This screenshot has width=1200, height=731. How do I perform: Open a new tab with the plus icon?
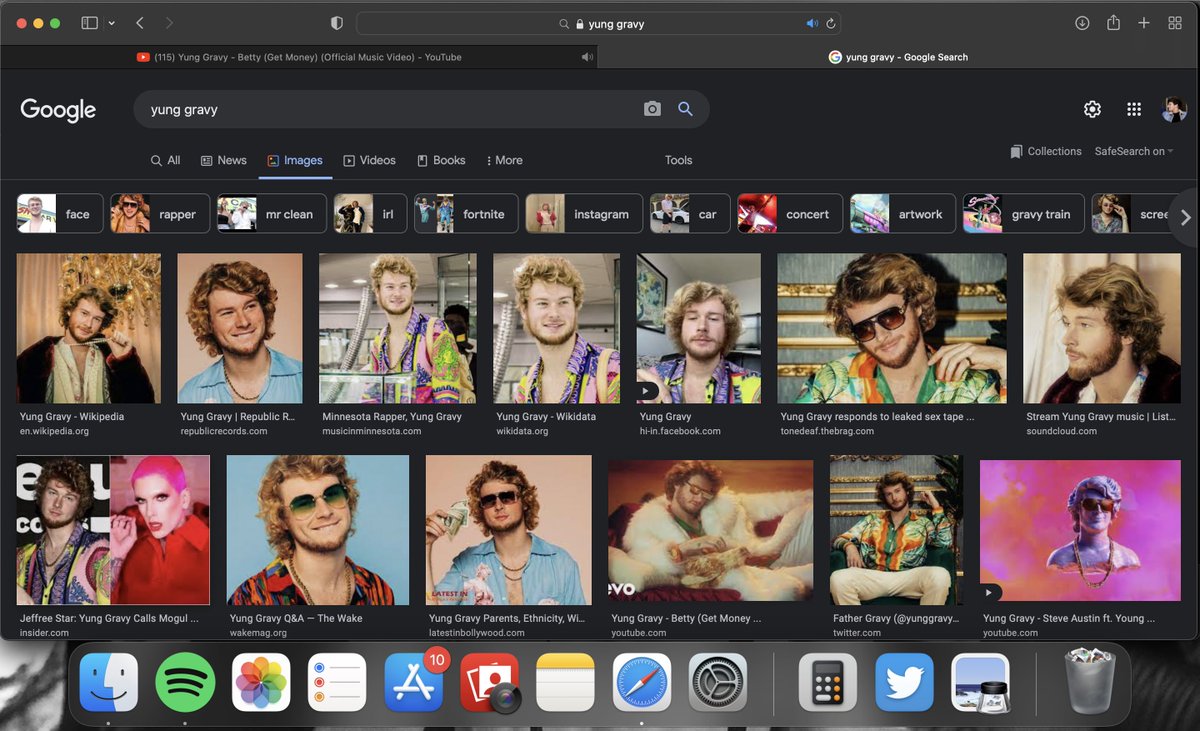[1144, 23]
